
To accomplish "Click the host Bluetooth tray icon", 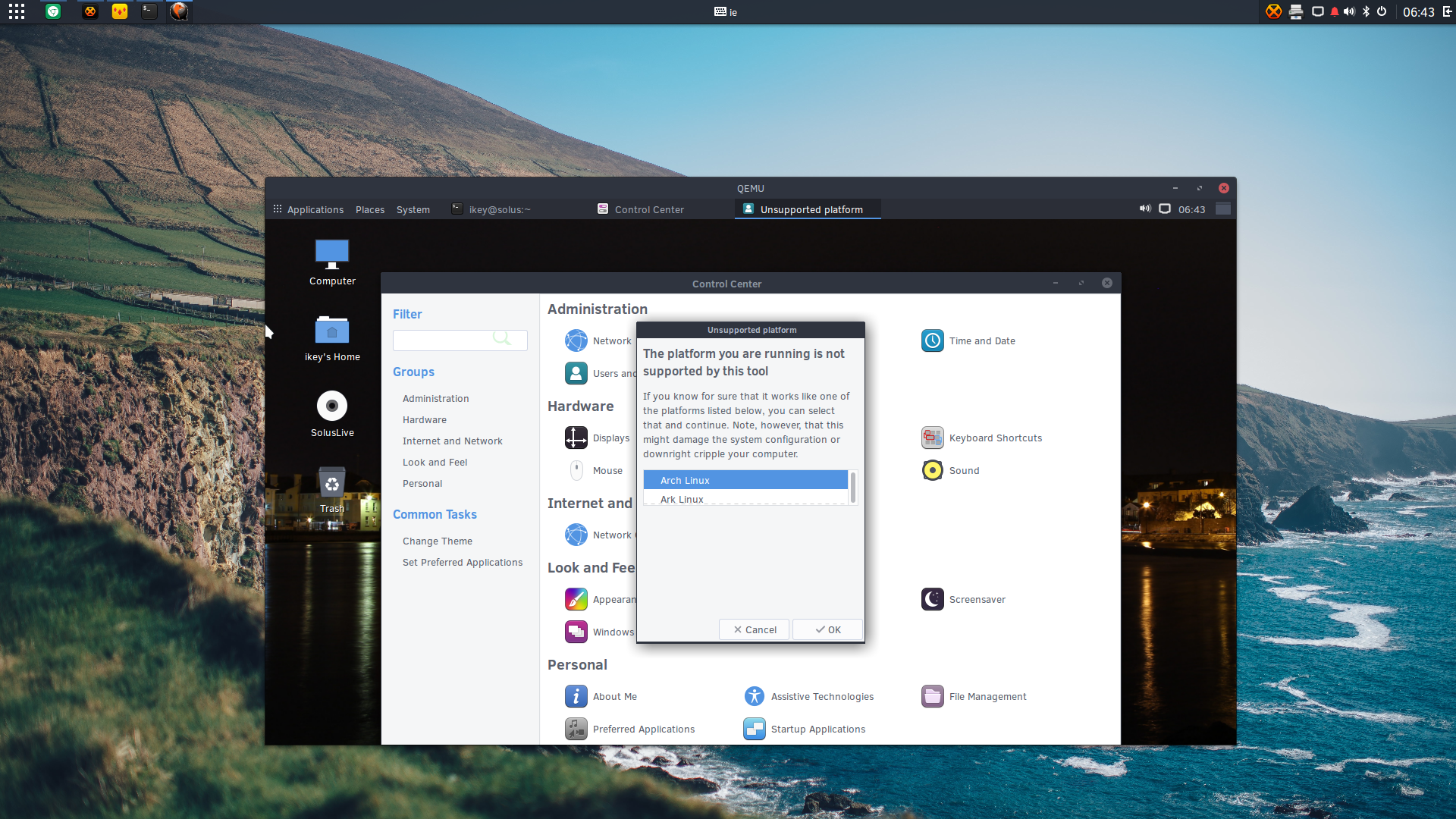I will [x=1366, y=11].
